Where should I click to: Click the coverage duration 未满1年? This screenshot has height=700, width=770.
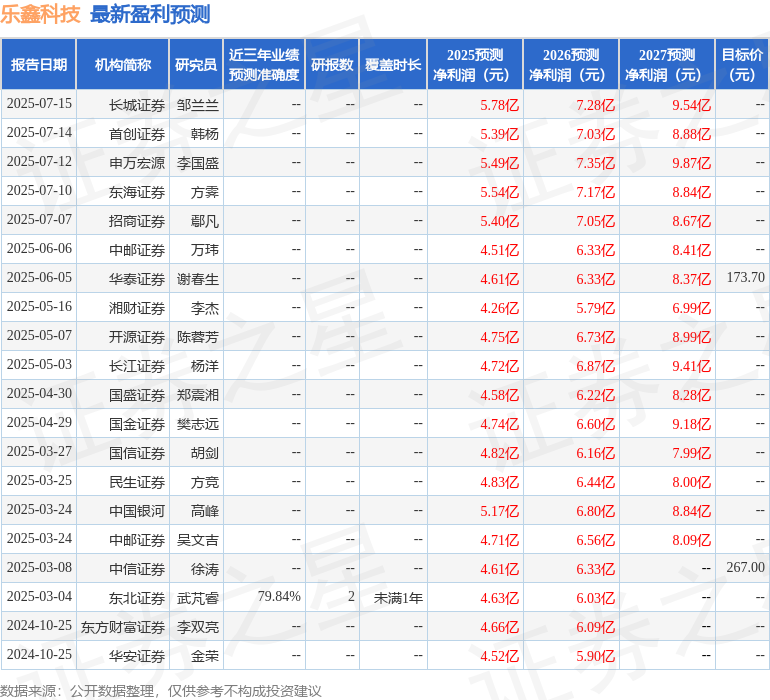[x=398, y=598]
